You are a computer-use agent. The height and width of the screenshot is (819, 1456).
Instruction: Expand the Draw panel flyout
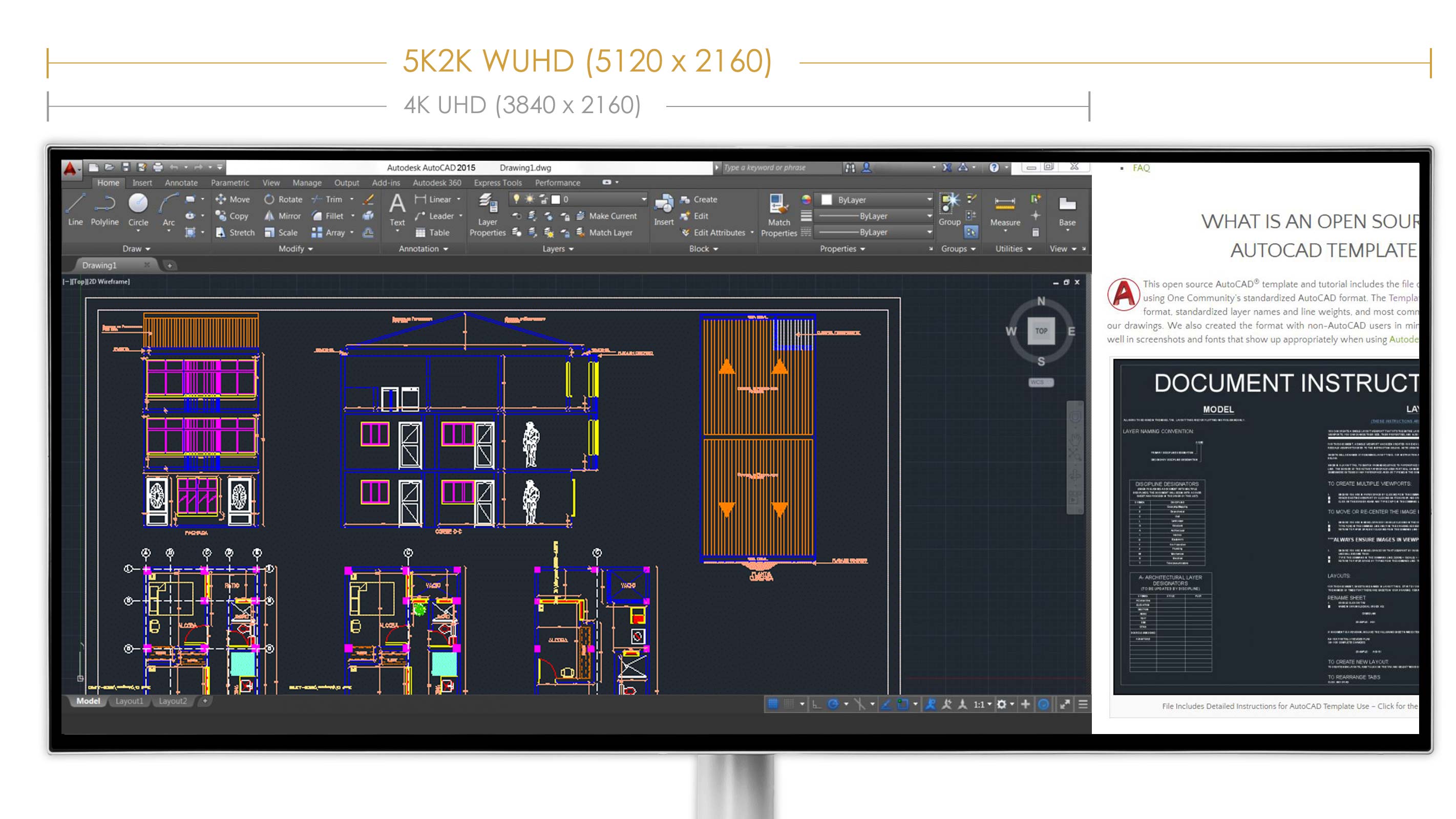(136, 249)
